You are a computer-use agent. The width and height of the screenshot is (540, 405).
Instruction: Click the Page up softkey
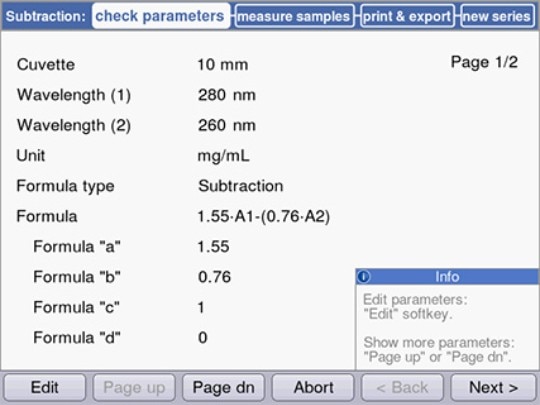pyautogui.click(x=134, y=387)
